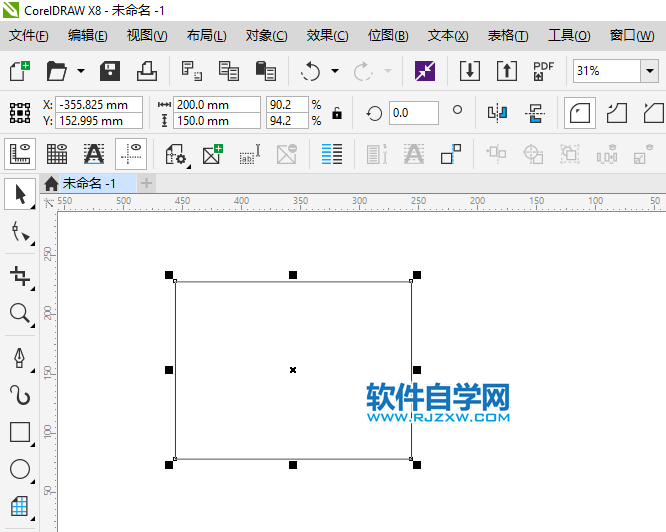The width and height of the screenshot is (666, 532).
Task: Create a new document with New icon
Action: point(20,71)
